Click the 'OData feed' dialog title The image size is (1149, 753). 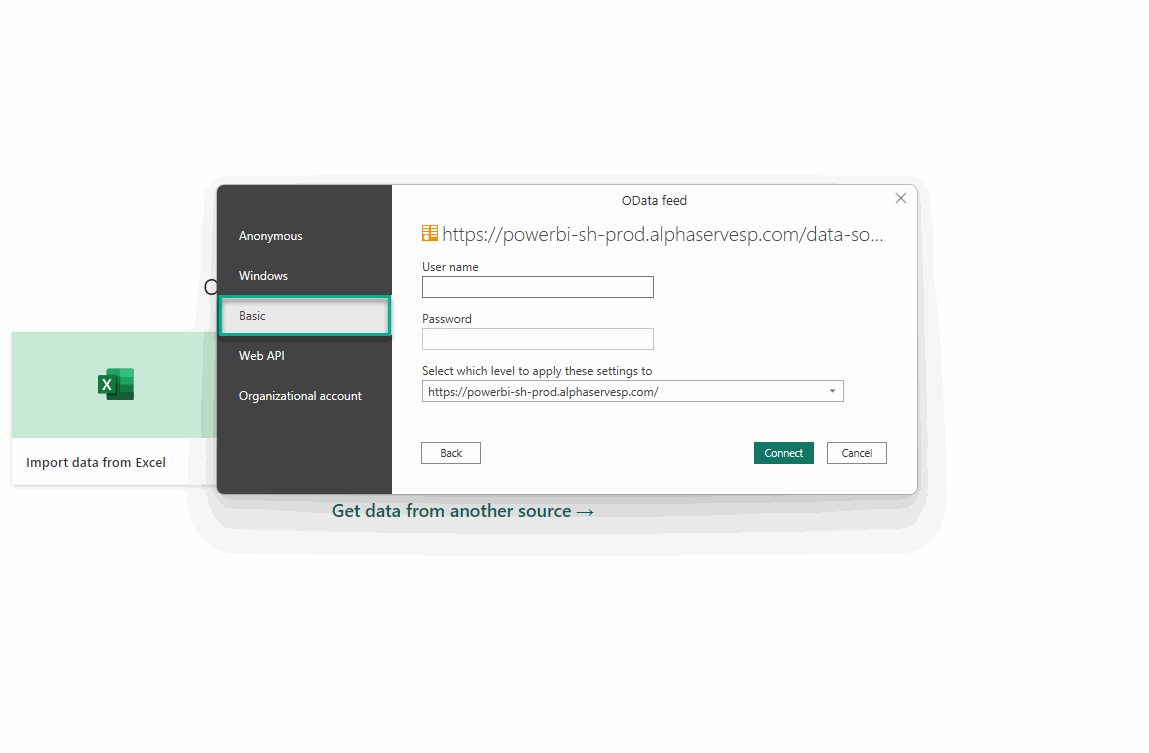point(654,201)
